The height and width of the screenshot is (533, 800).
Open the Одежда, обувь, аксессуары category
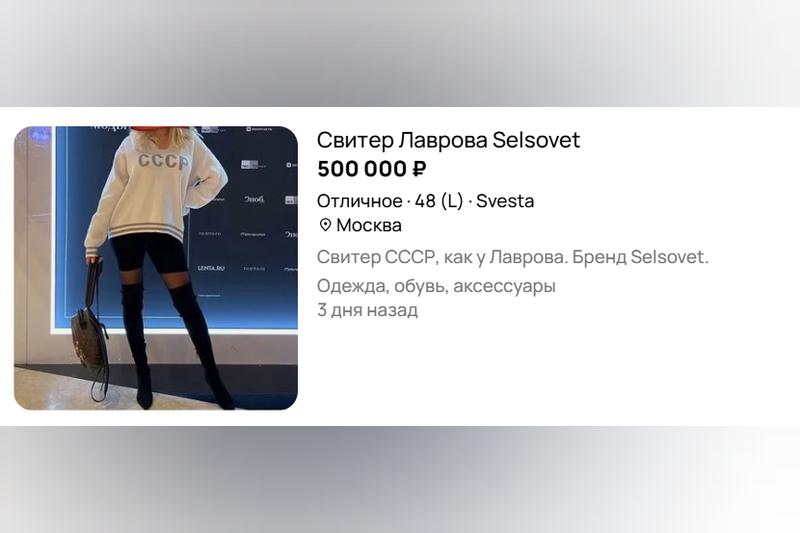436,286
